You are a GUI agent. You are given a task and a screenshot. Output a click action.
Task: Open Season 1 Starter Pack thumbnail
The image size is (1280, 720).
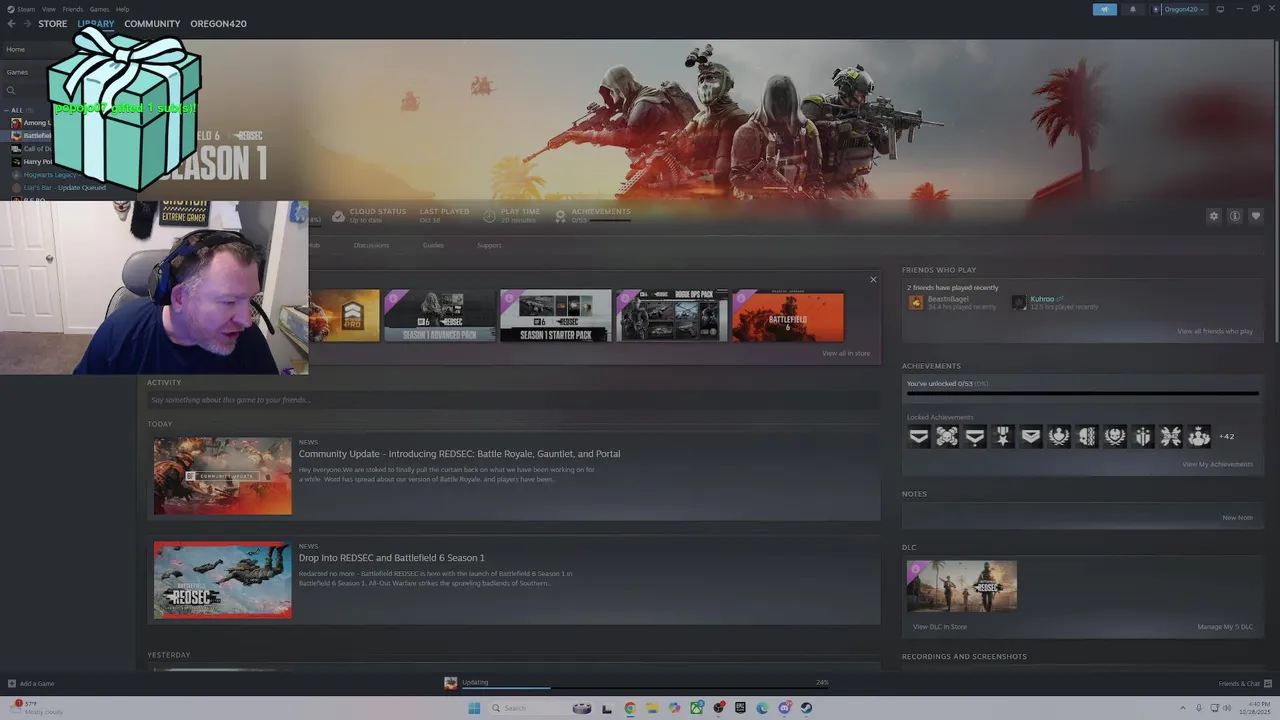[x=556, y=316]
